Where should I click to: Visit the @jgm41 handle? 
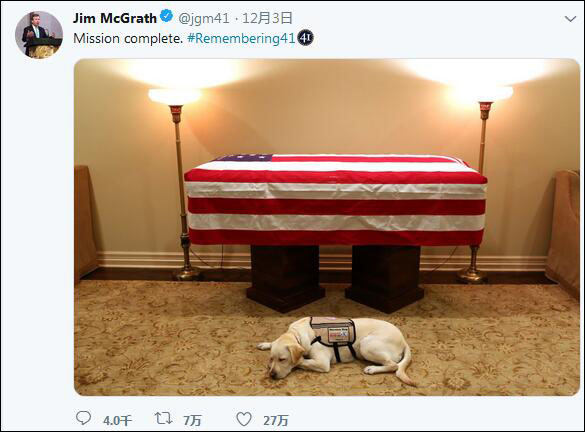click(204, 18)
